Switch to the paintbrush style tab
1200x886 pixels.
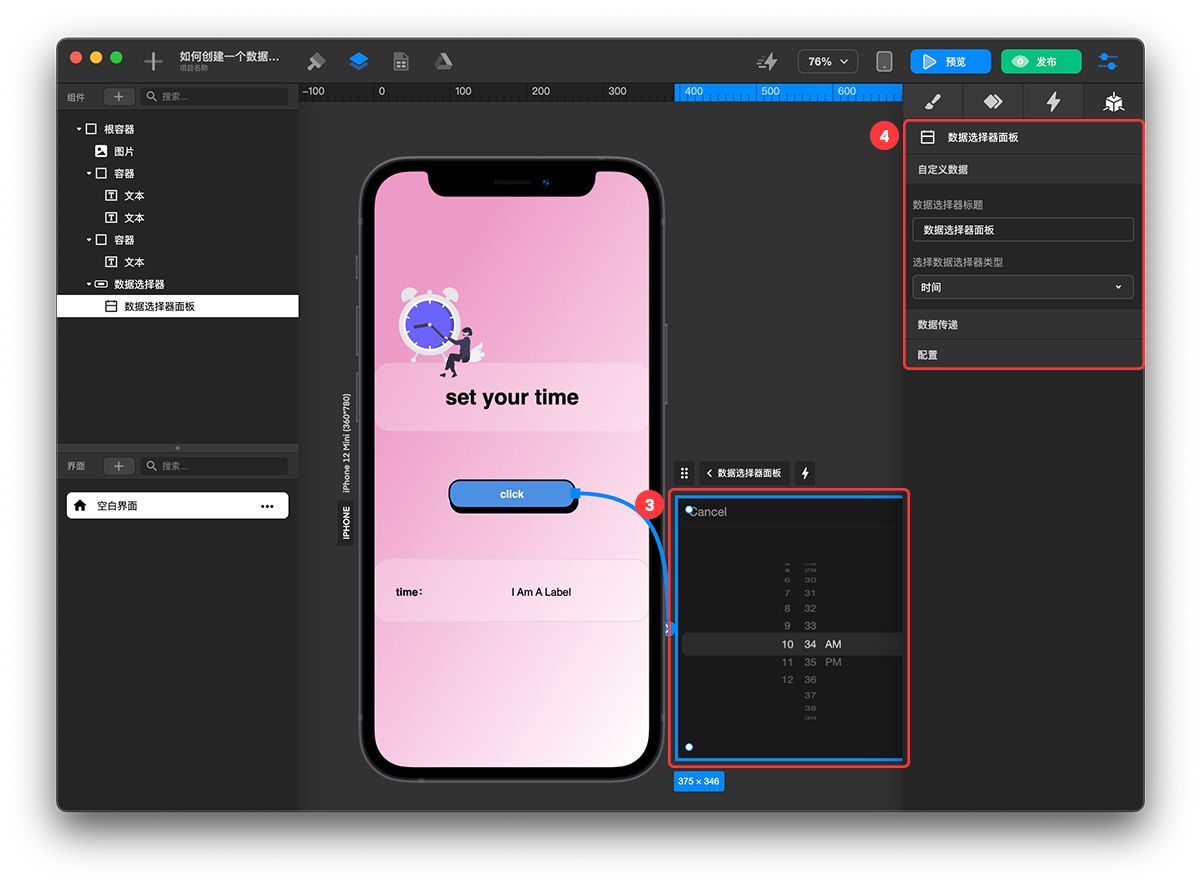[x=932, y=102]
